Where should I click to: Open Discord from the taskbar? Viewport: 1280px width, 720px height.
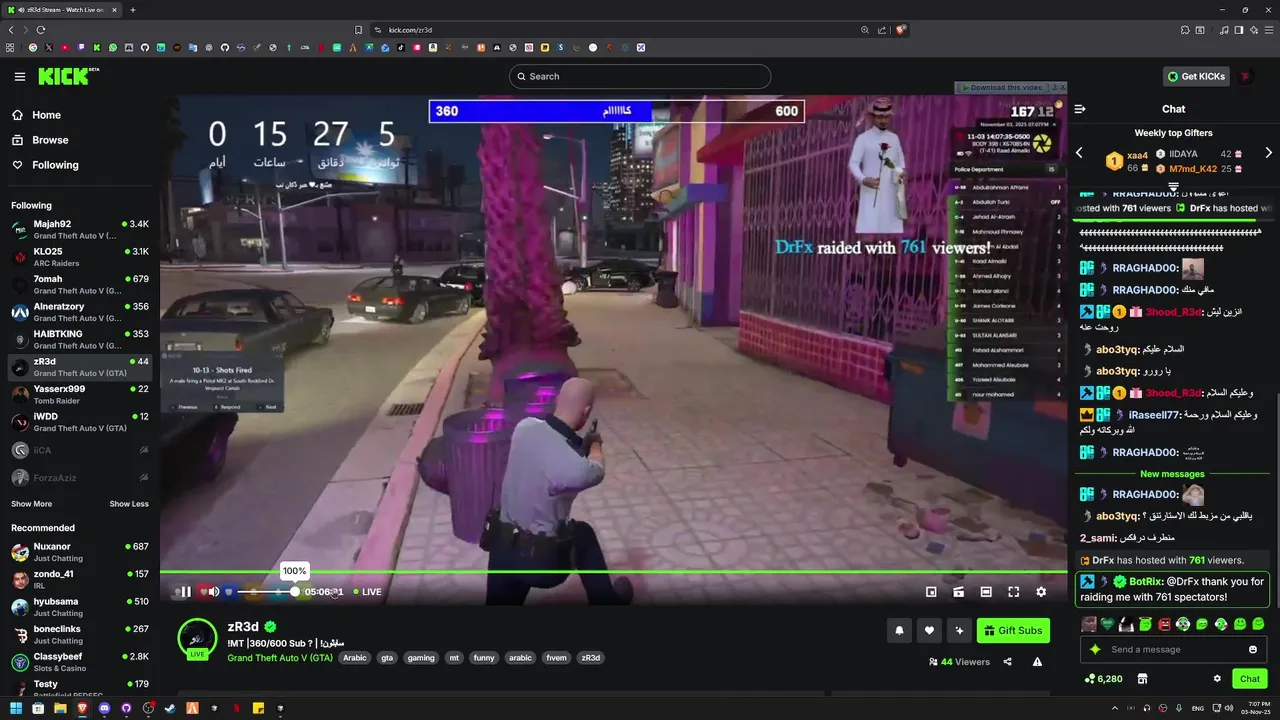(x=104, y=709)
